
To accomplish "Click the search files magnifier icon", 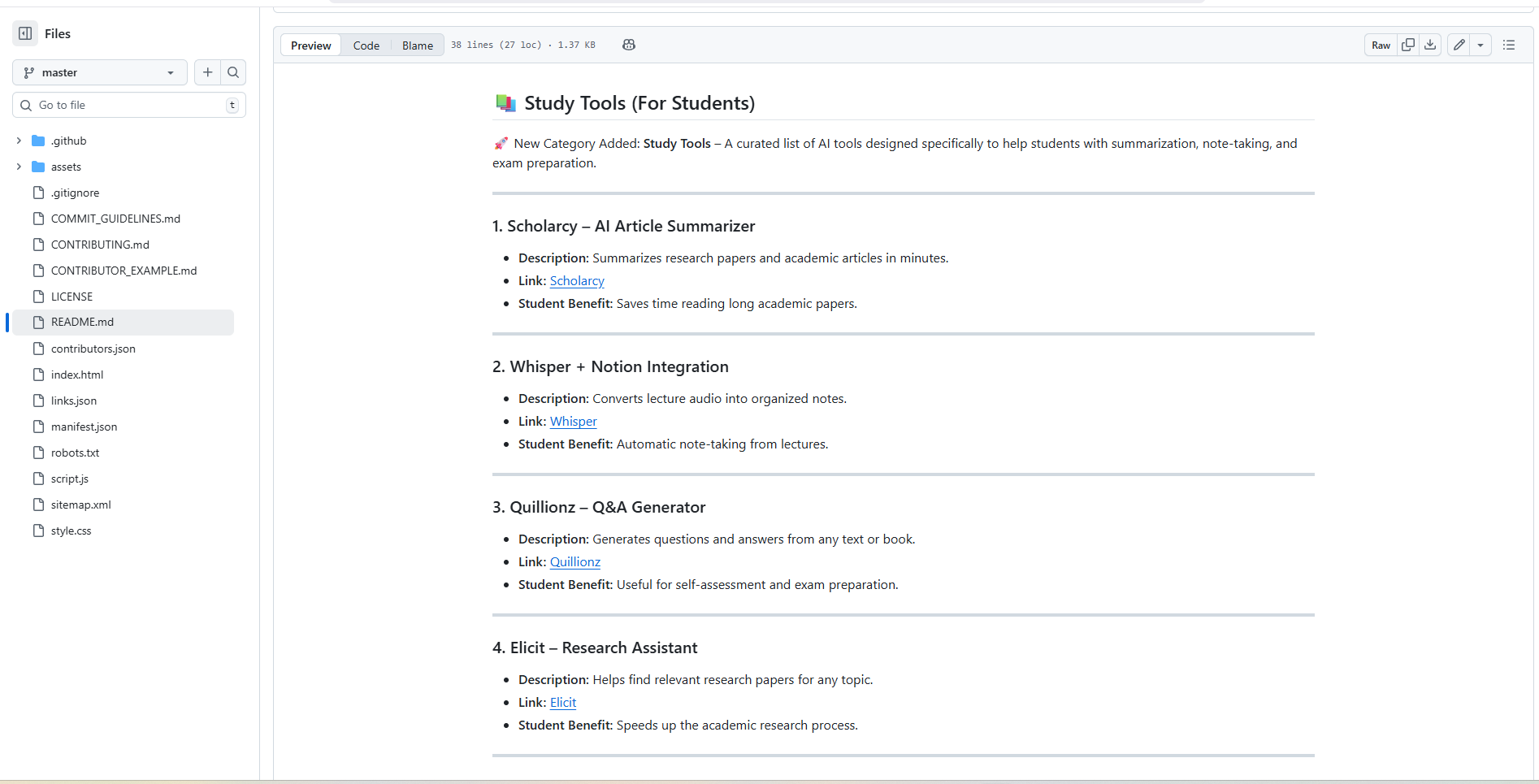I will (x=233, y=72).
